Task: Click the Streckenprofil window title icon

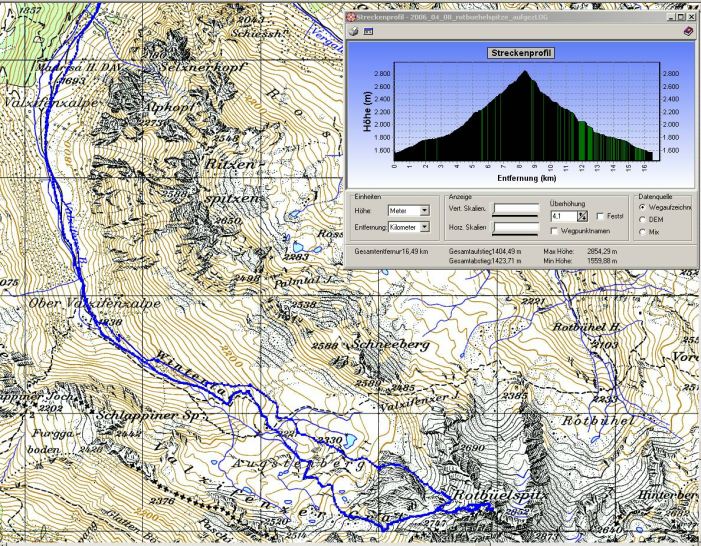Action: pyautogui.click(x=351, y=17)
